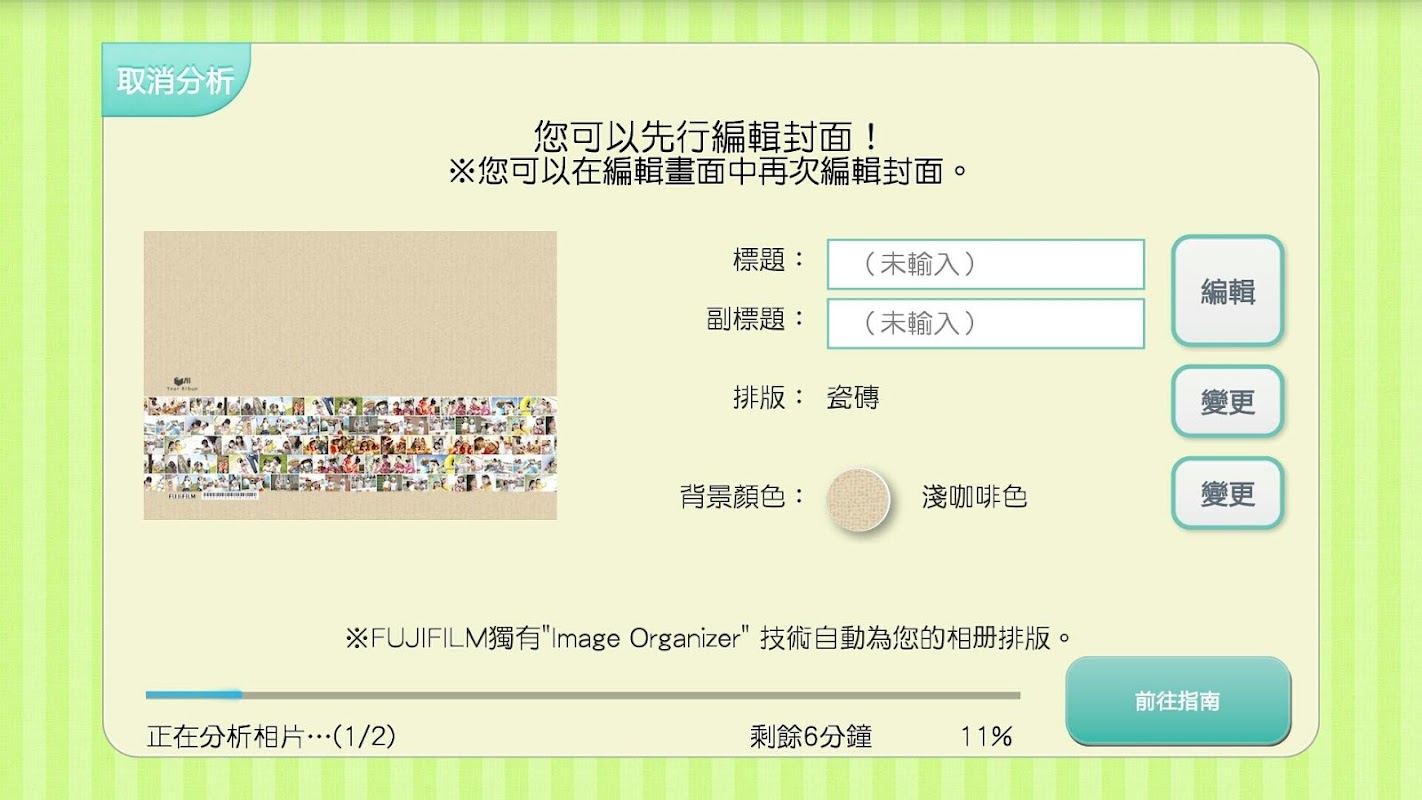1422x800 pixels.
Task: Go to the guide with 前往指南
Action: [1178, 700]
